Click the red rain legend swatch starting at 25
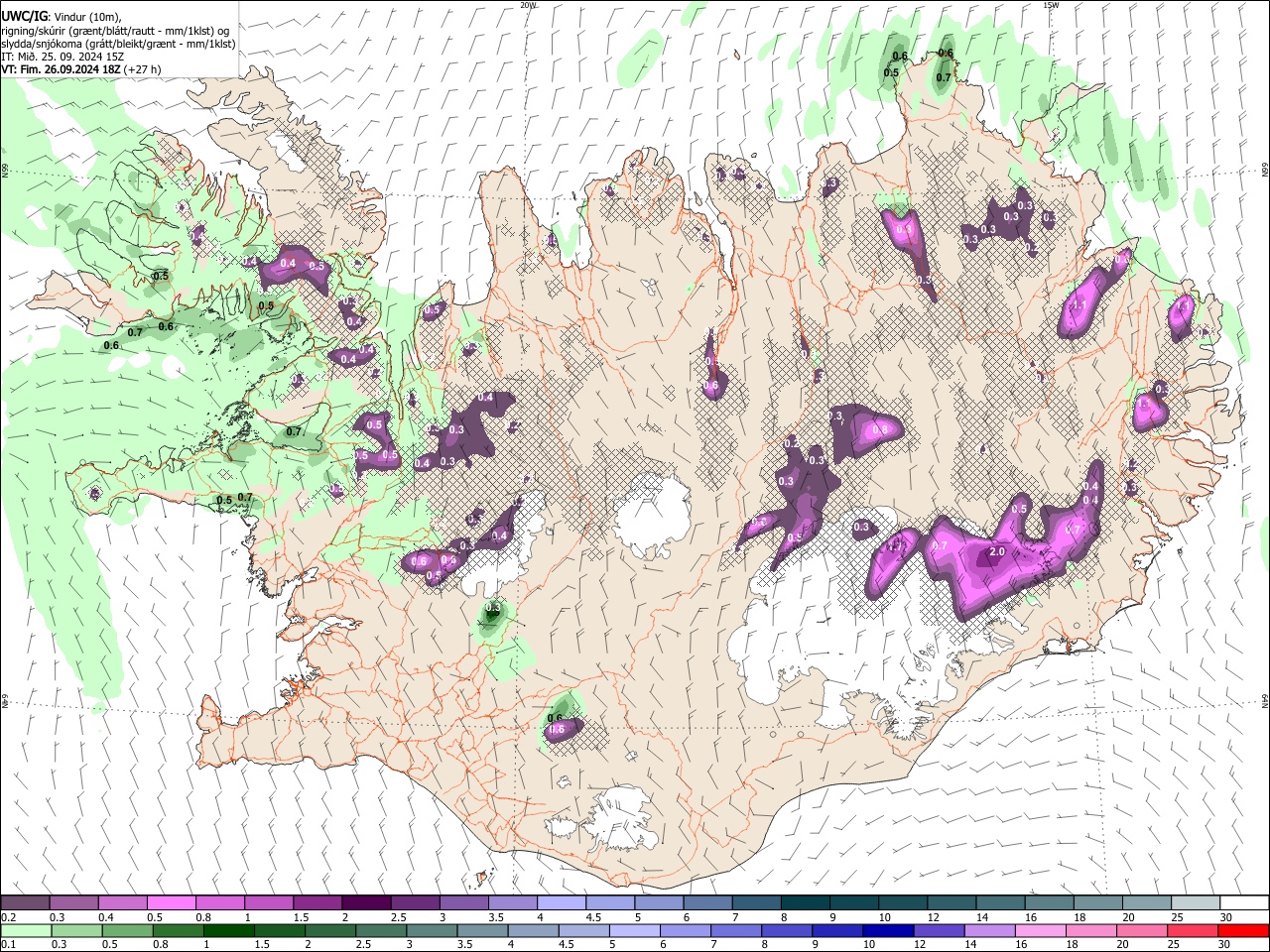 (1191, 930)
